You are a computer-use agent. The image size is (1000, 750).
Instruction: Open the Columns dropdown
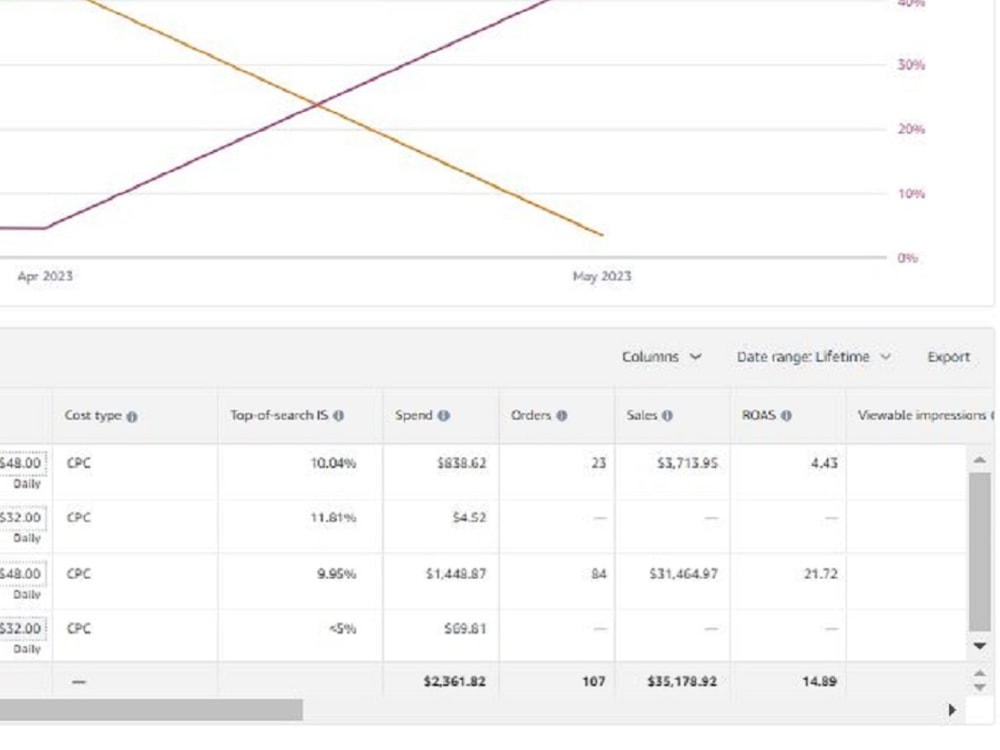(661, 357)
